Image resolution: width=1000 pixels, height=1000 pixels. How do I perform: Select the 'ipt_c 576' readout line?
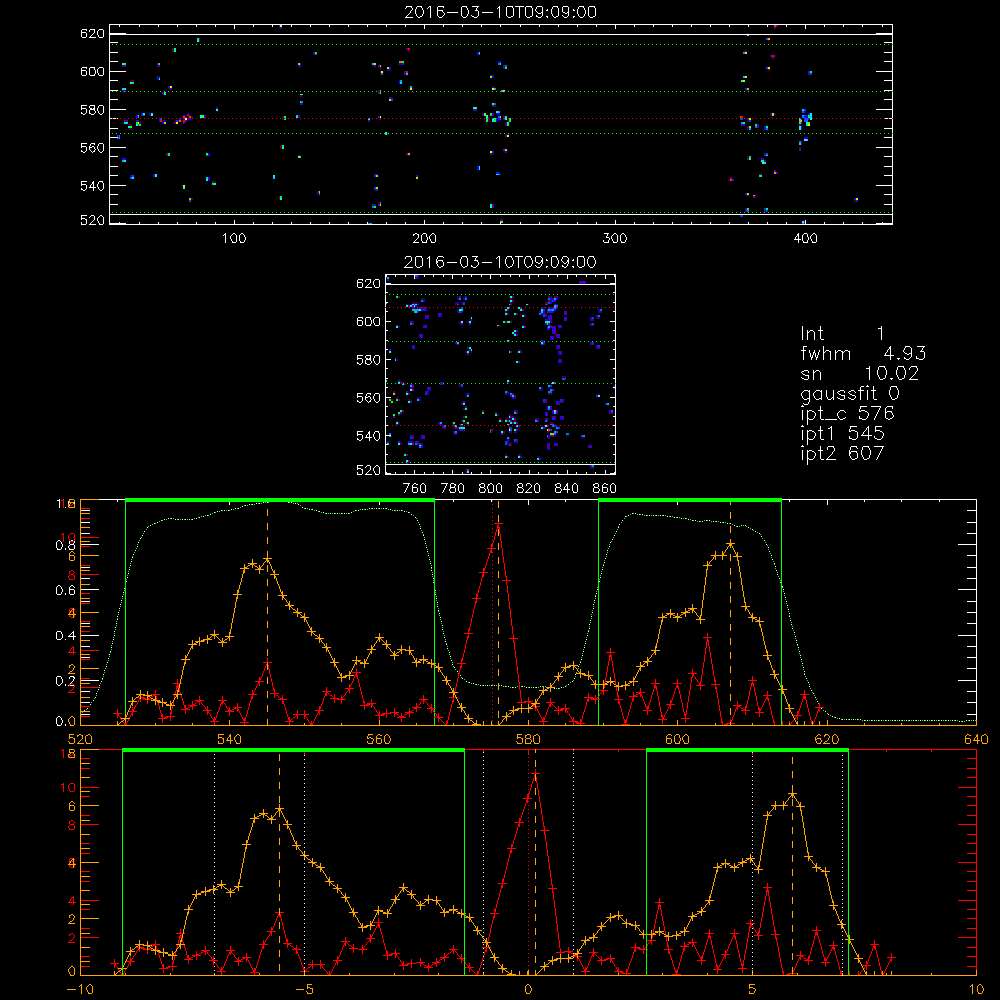[x=848, y=414]
